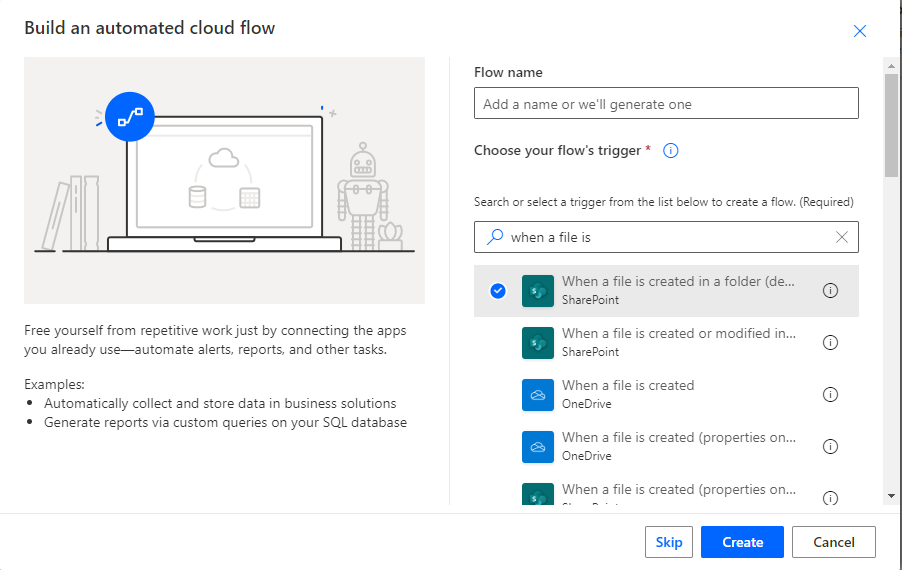902x570 pixels.
Task: Click info icon beside Choose your flow's trigger
Action: pyautogui.click(x=671, y=151)
